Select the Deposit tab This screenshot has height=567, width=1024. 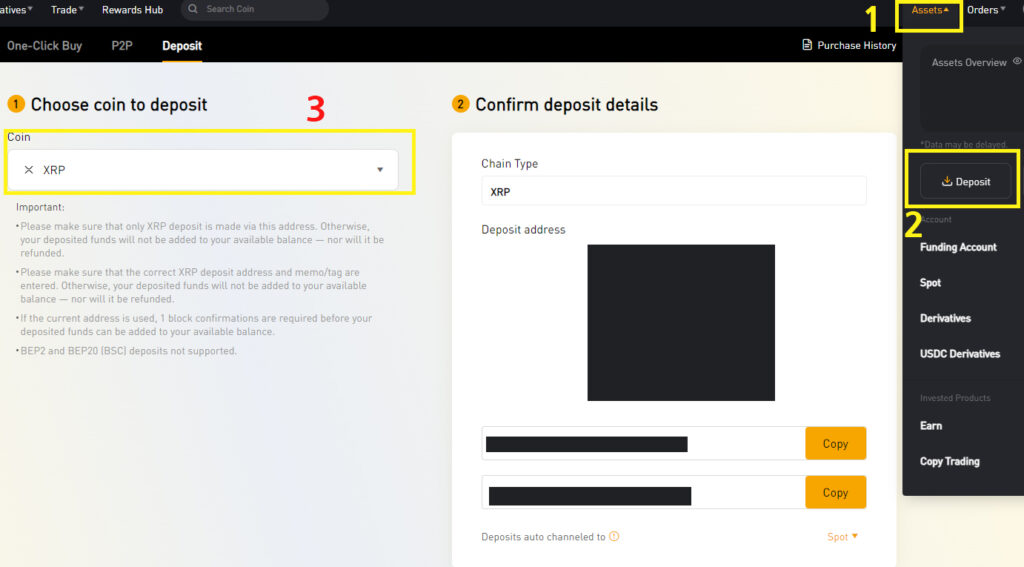[182, 46]
